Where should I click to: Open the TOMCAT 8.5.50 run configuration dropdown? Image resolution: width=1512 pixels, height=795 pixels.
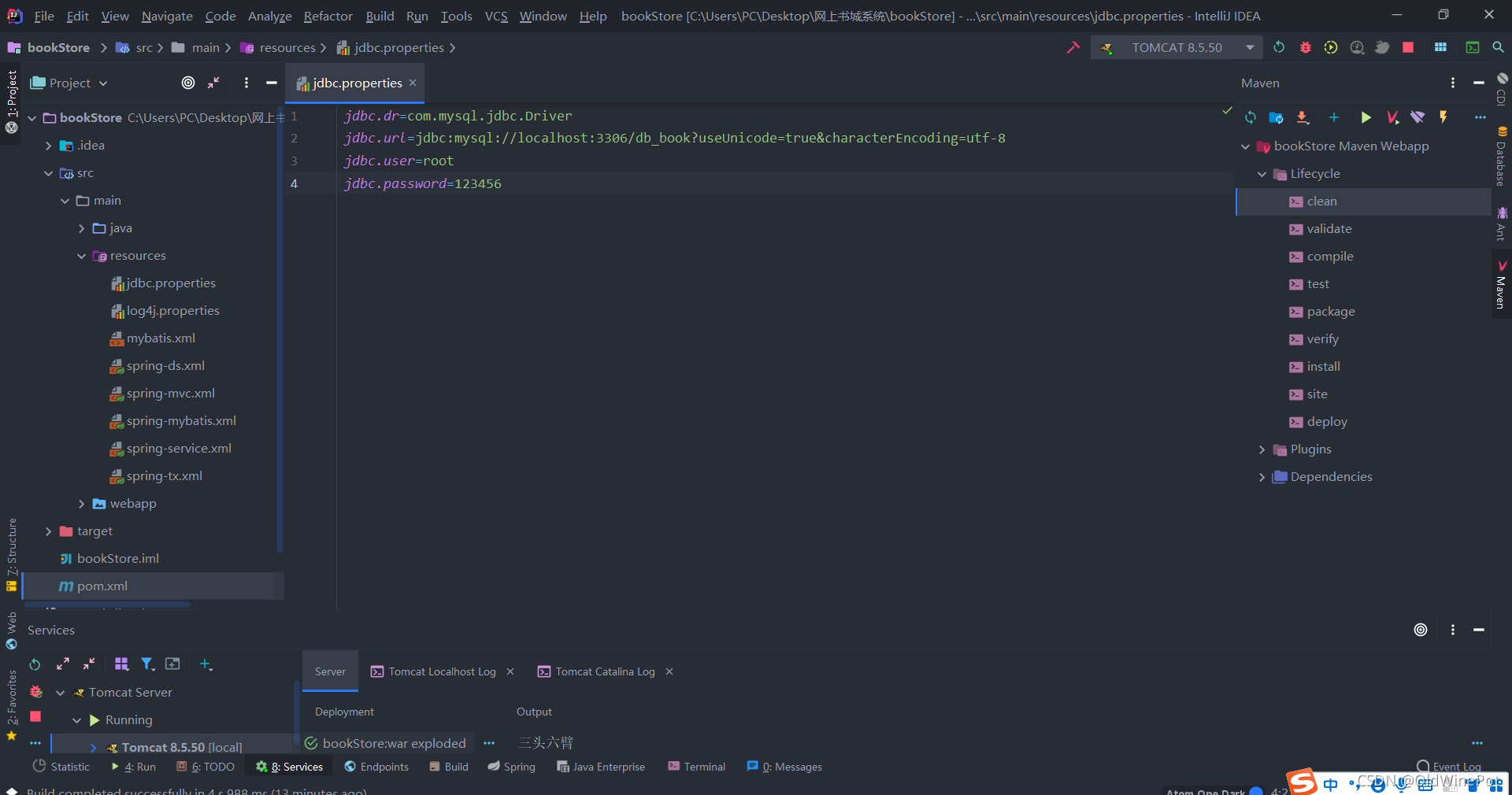click(x=1177, y=47)
